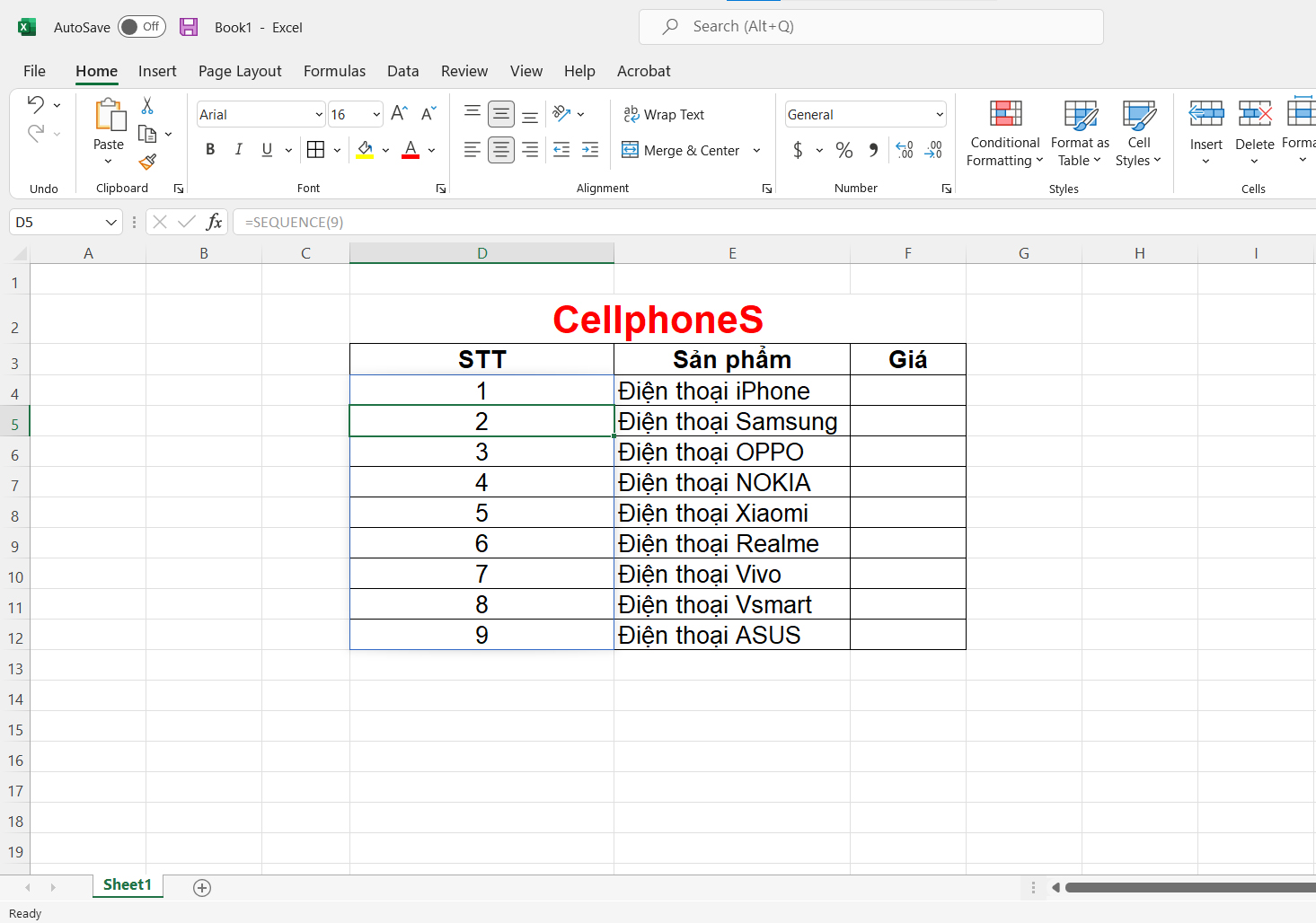This screenshot has width=1316, height=923.
Task: Align text left icon
Action: click(x=472, y=150)
